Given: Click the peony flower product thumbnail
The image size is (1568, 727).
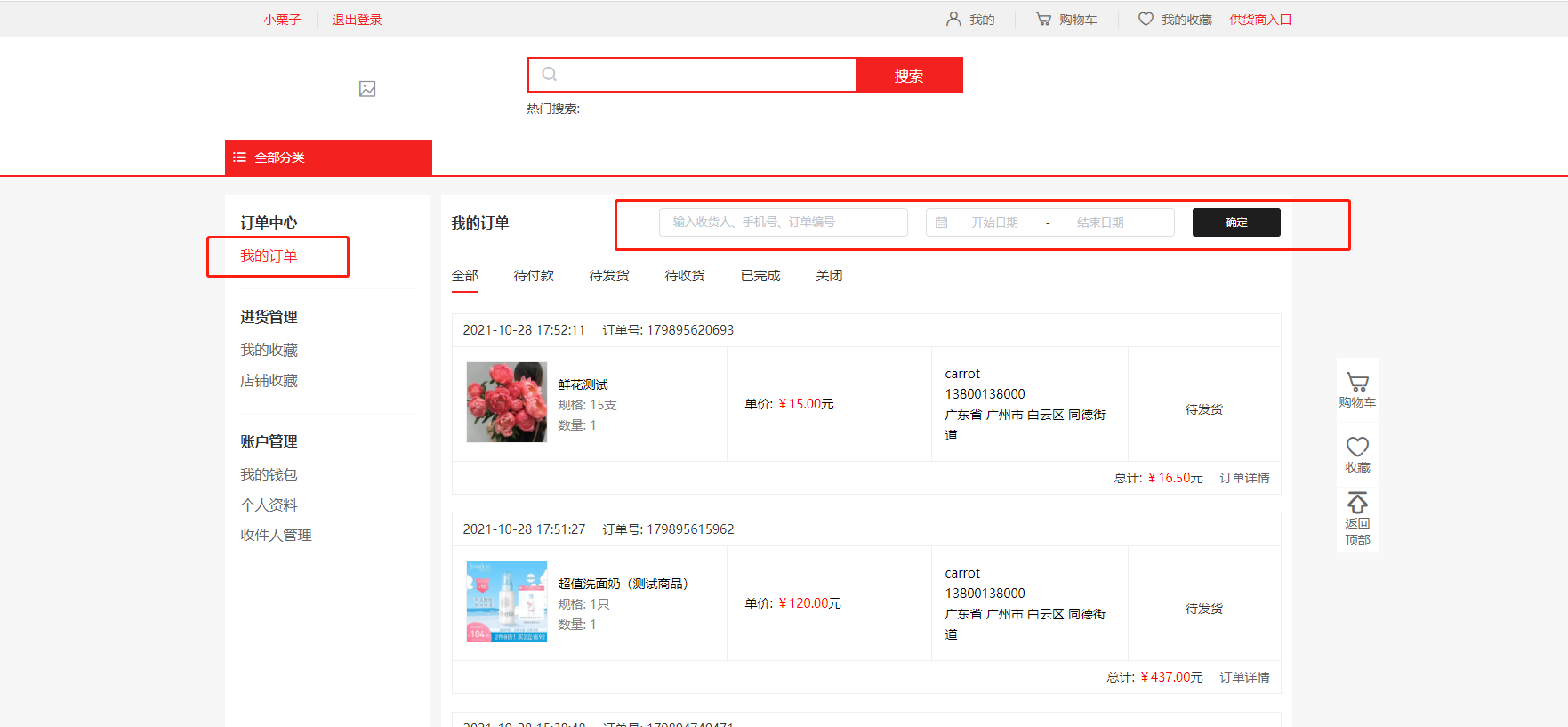Looking at the screenshot, I should coord(507,402).
